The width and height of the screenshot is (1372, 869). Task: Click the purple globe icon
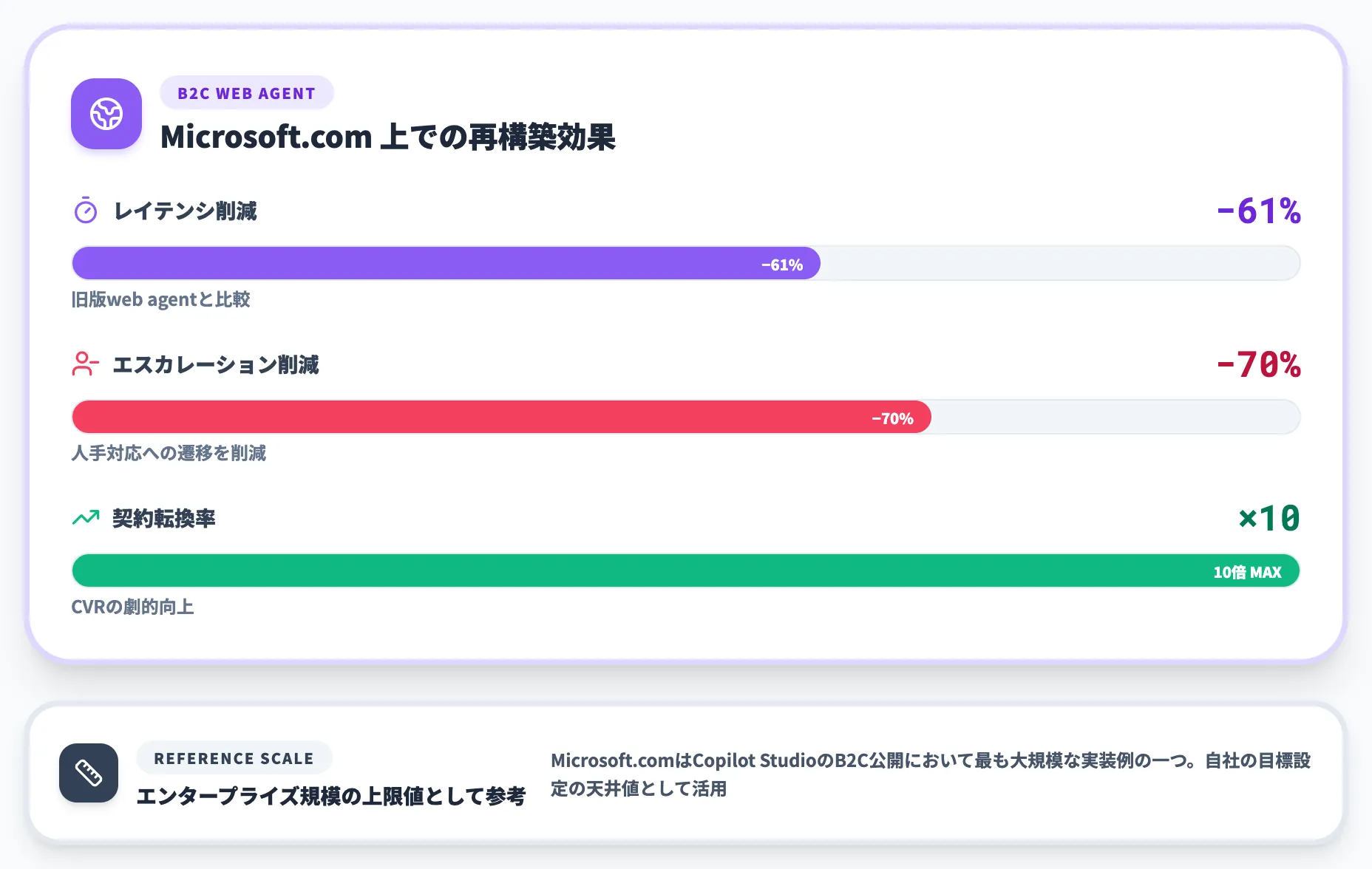pyautogui.click(x=106, y=114)
